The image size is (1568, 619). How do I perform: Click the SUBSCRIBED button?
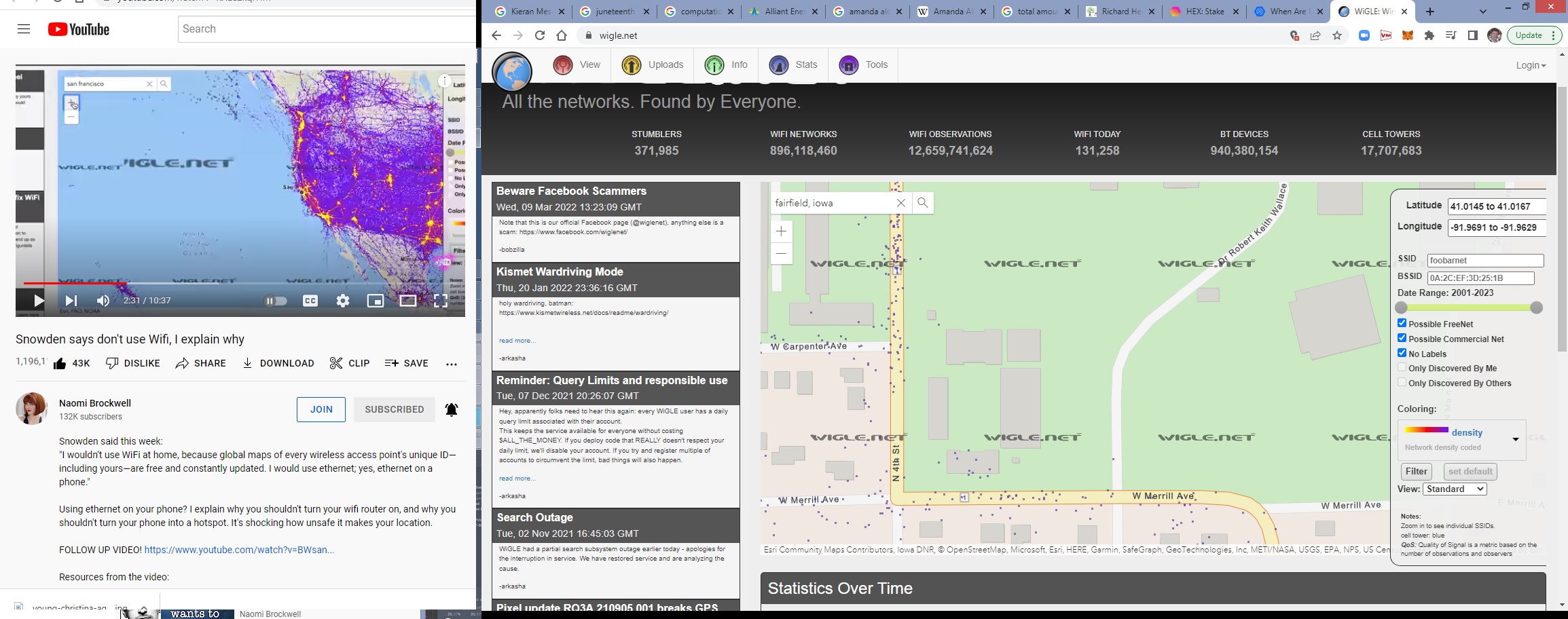395,409
